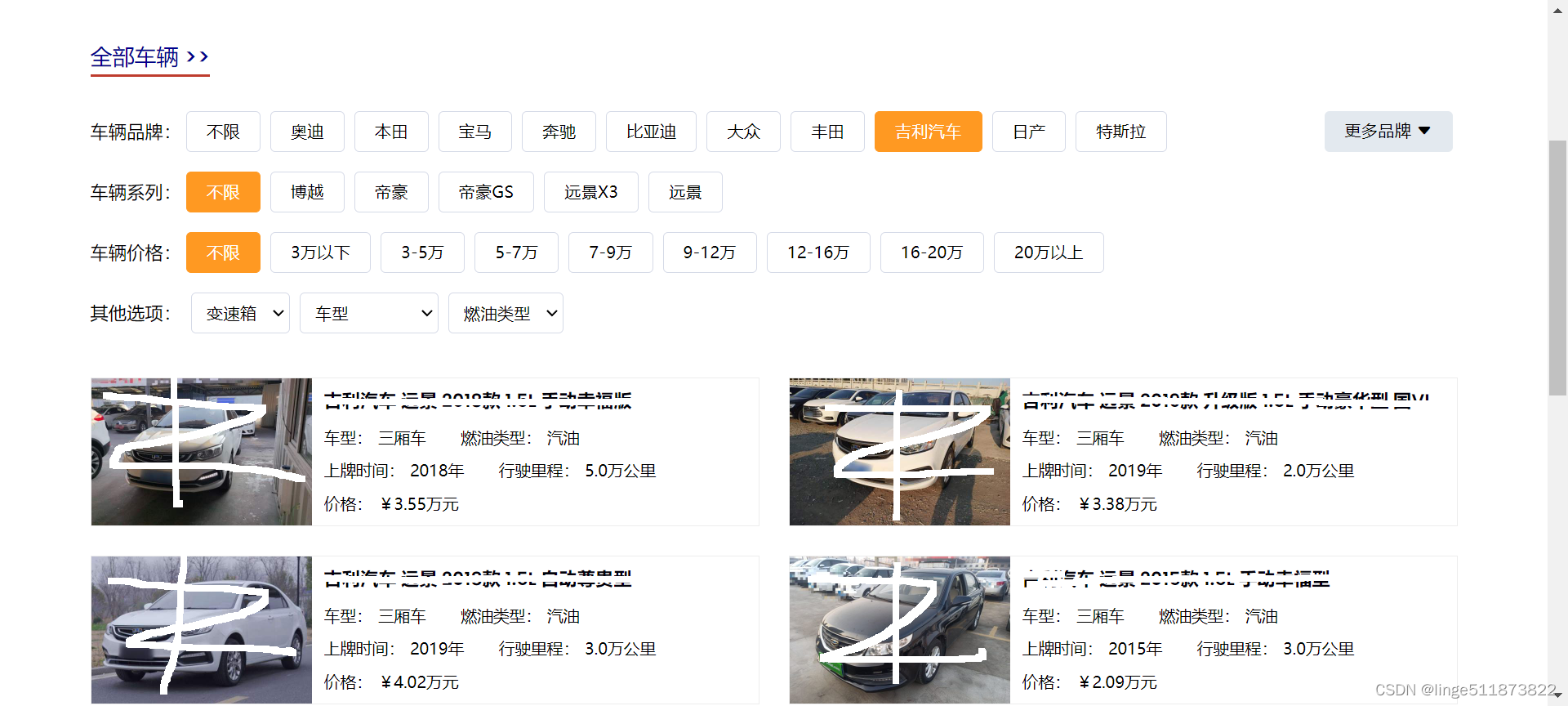Open thumbnail of 2018 car priced 3.55万元
1568x706 pixels.
coord(202,452)
